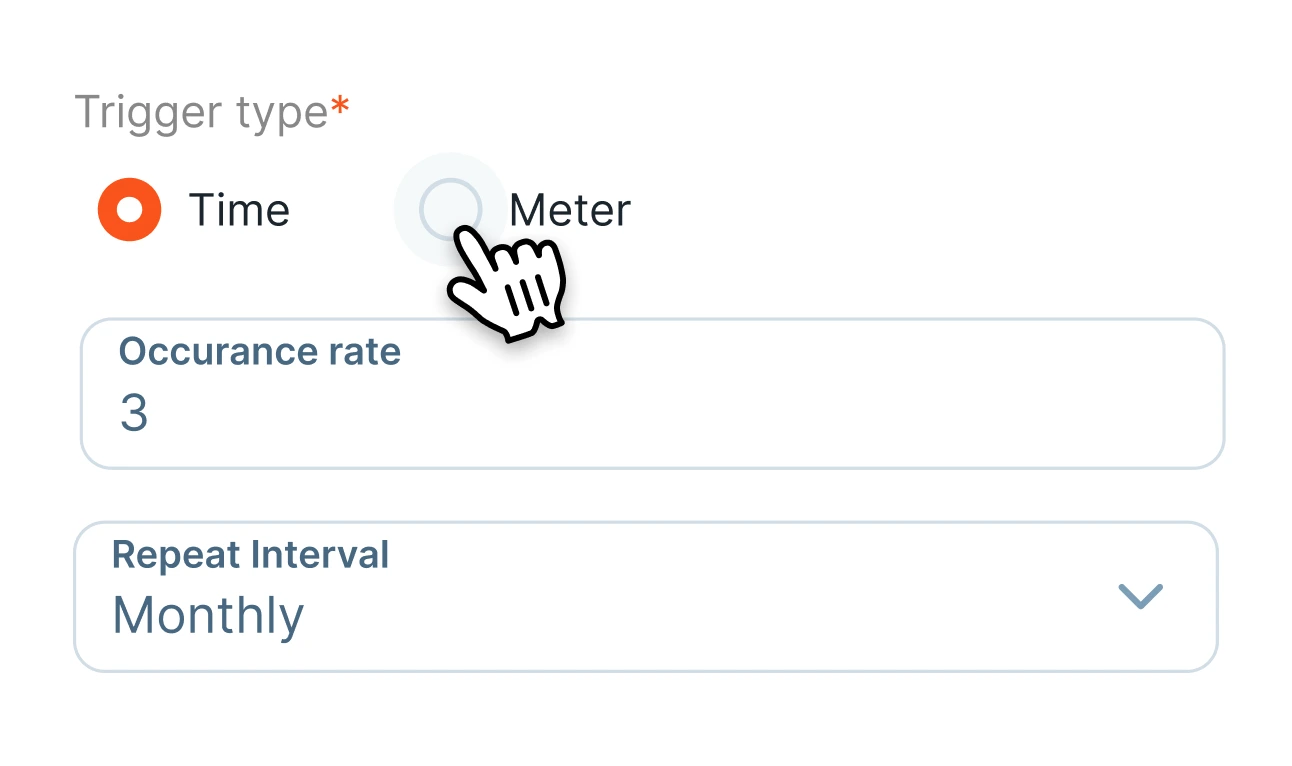1292x766 pixels.
Task: Click the "Monthly" selected value
Action: 208,615
